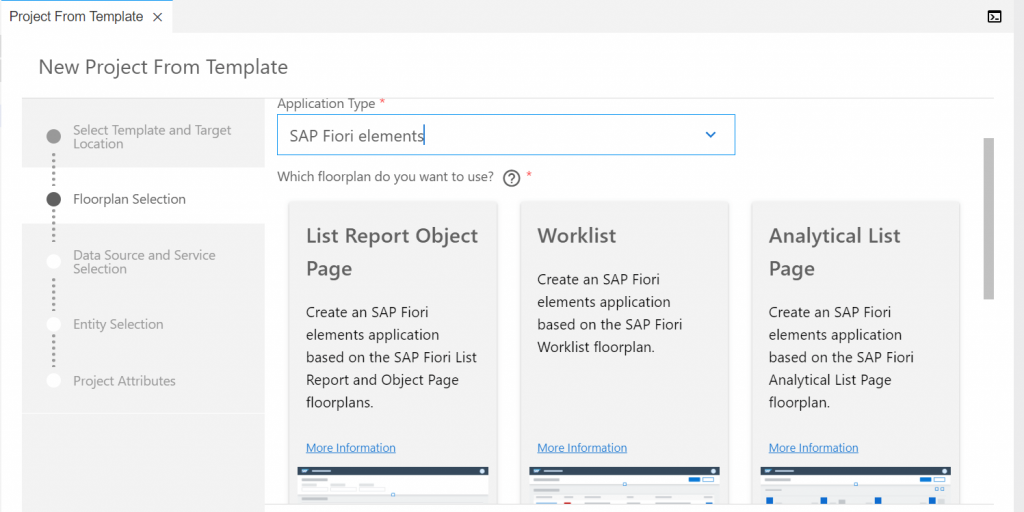The height and width of the screenshot is (512, 1024).
Task: Open More Information link under Worklist
Action: 582,447
